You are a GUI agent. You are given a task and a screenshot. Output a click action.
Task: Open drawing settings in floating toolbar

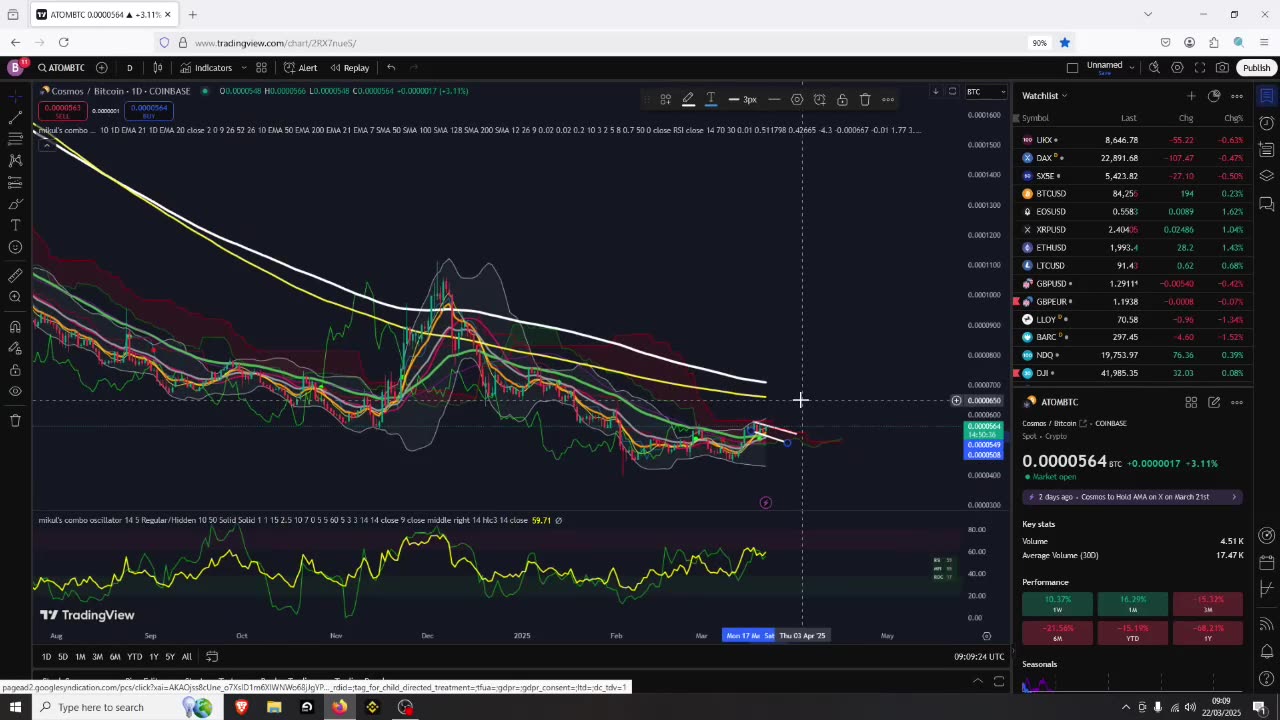(797, 100)
